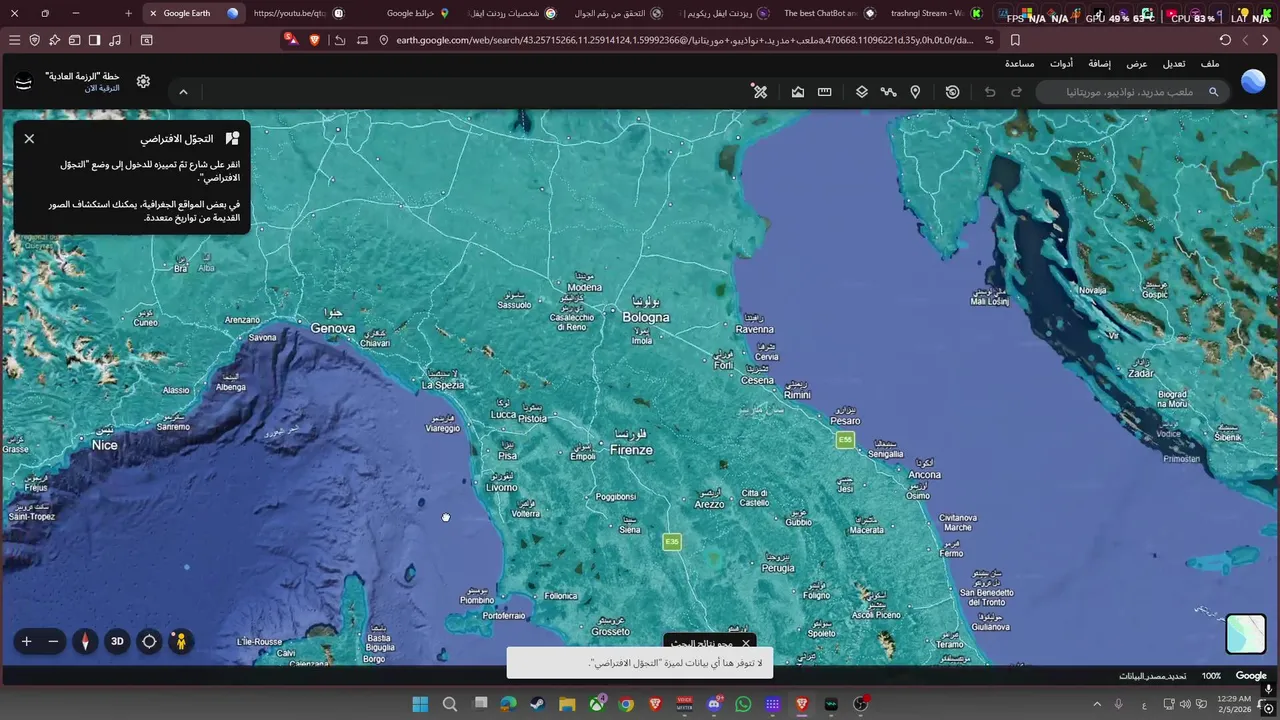Click the undo arrow in Earth toolbar
Image resolution: width=1280 pixels, height=720 pixels.
[990, 92]
